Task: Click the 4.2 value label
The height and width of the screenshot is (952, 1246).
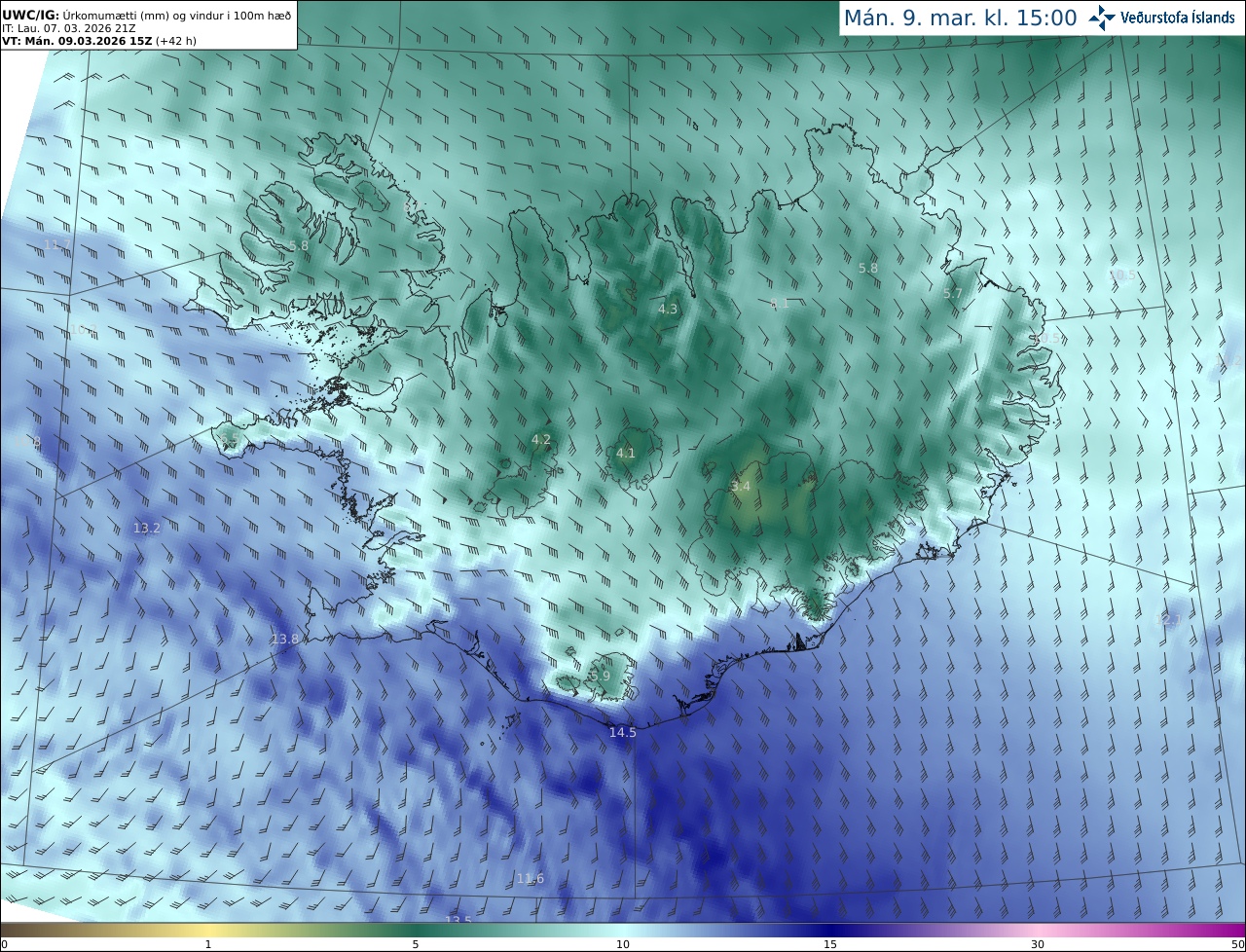Action: (541, 440)
